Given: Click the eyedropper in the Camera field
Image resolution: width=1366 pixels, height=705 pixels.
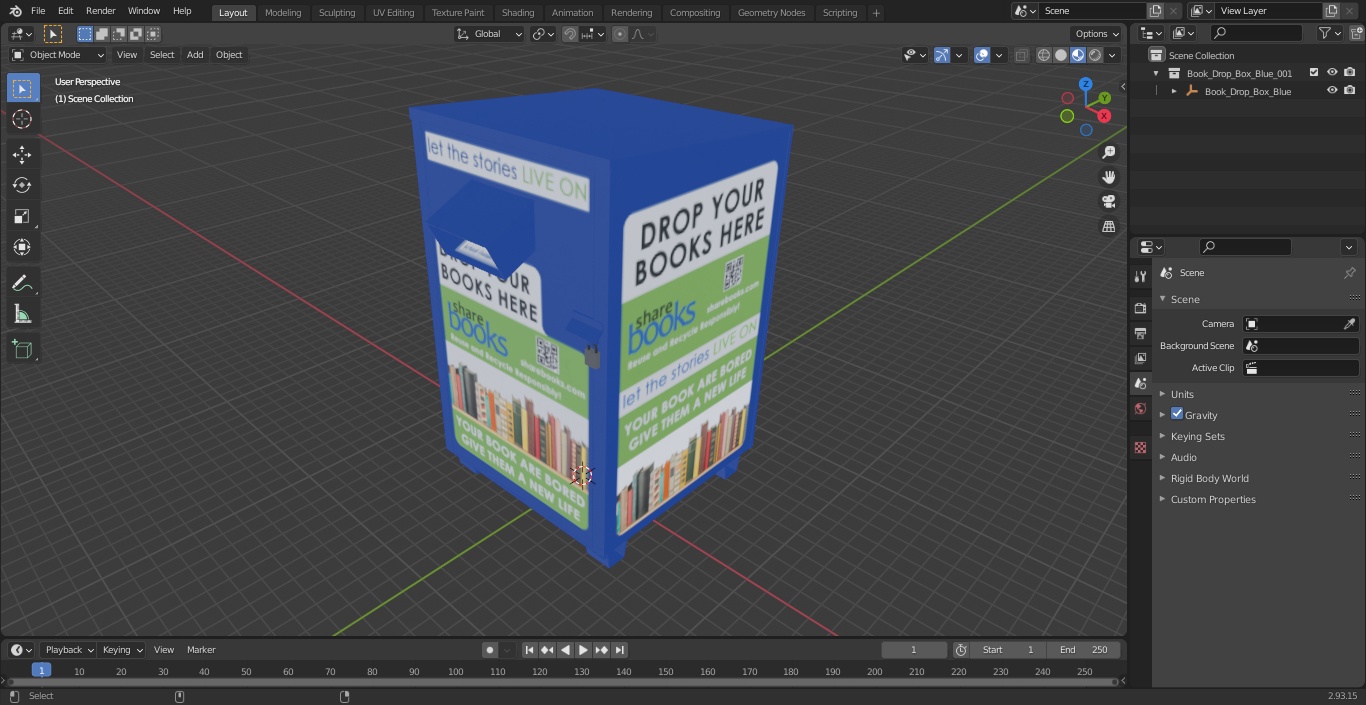Looking at the screenshot, I should click(x=1349, y=324).
